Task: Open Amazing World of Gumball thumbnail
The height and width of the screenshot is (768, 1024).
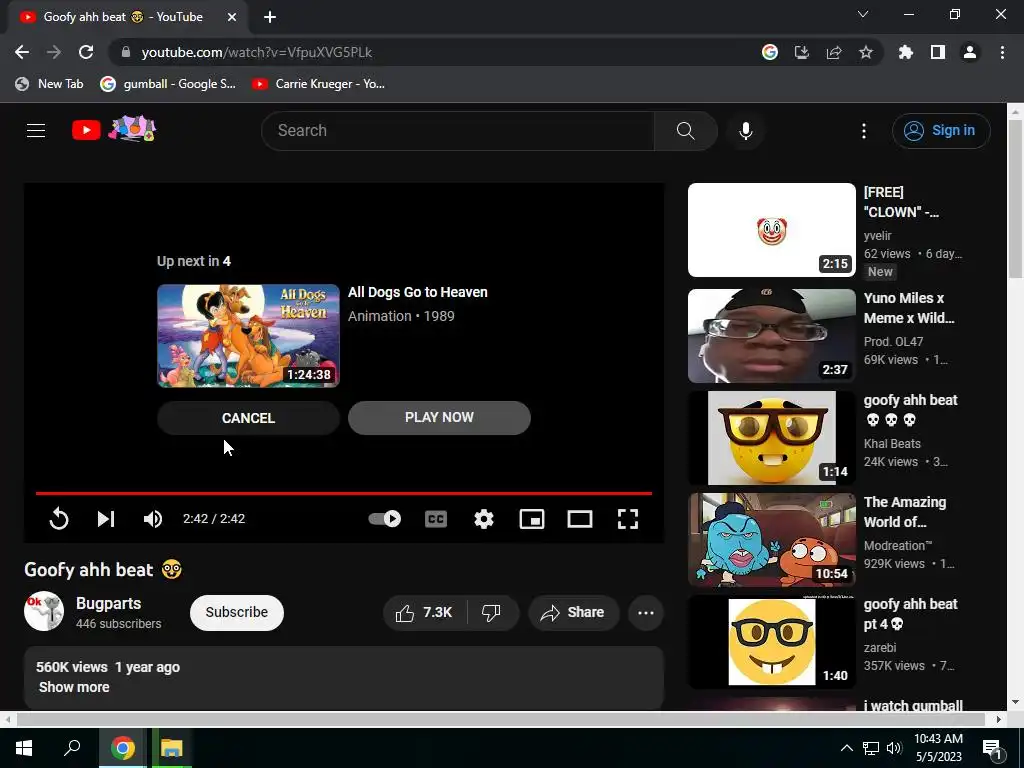Action: (x=771, y=539)
